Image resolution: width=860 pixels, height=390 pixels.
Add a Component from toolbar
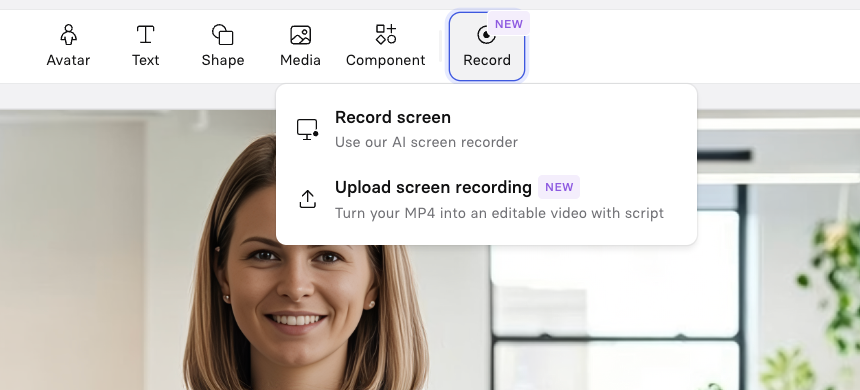click(386, 46)
